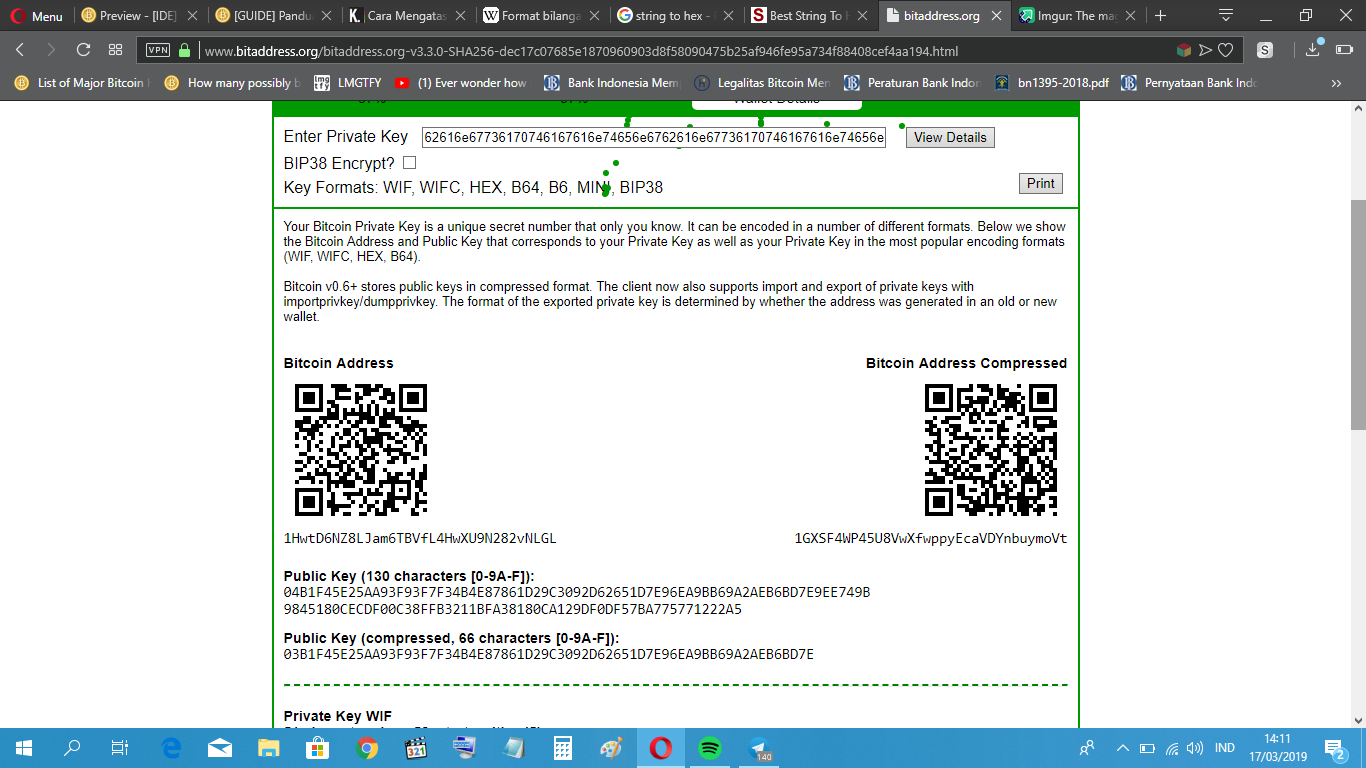Open the S extension icon

(1265, 50)
